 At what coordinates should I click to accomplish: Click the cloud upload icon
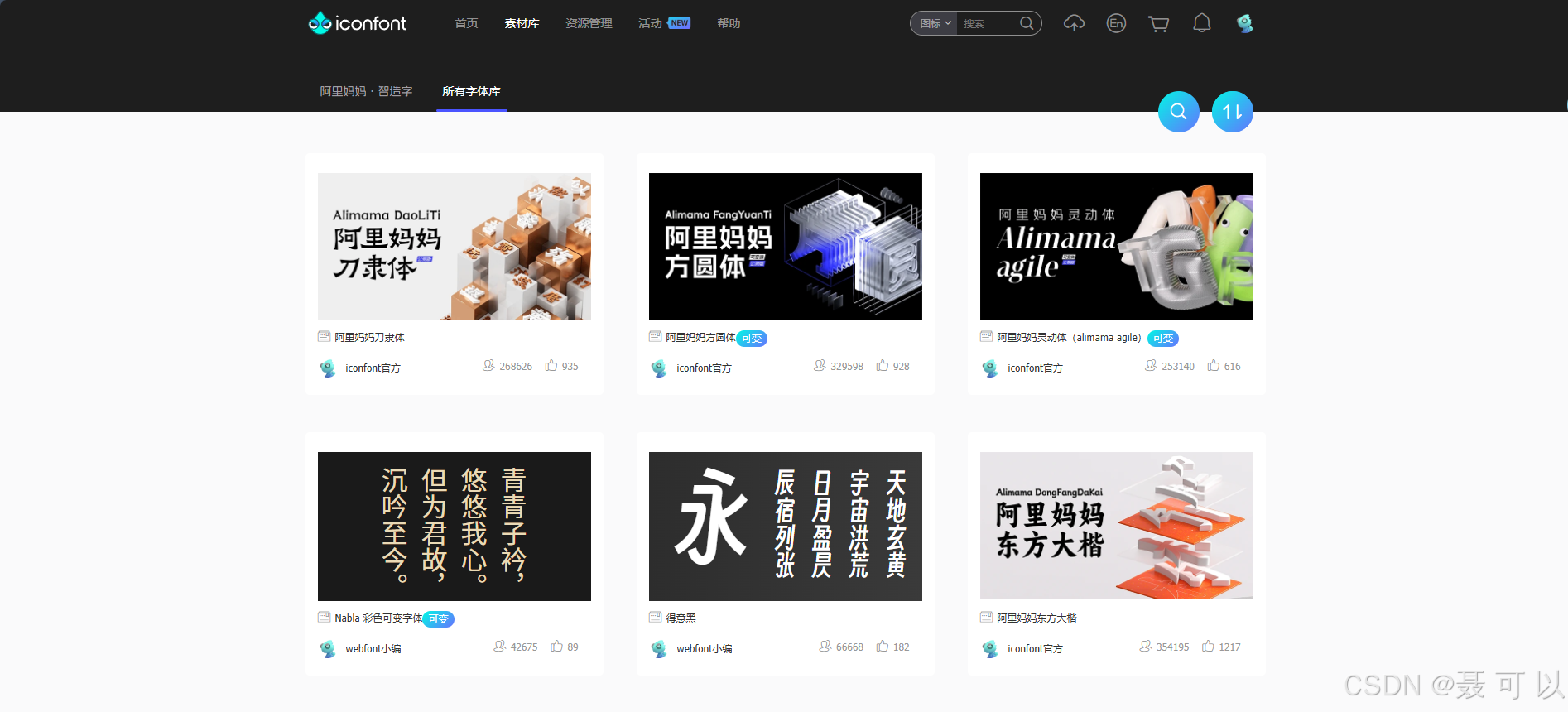pos(1074,23)
